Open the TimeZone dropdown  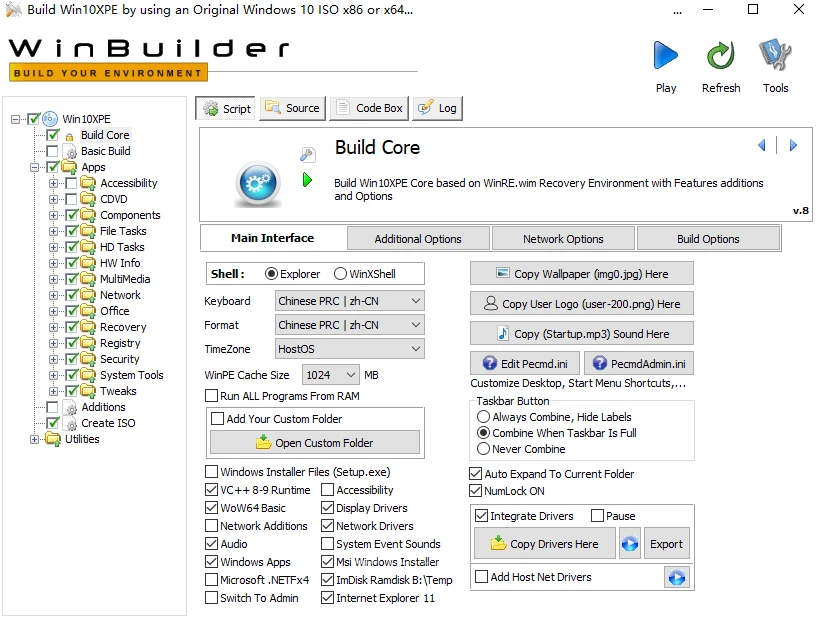click(x=349, y=349)
